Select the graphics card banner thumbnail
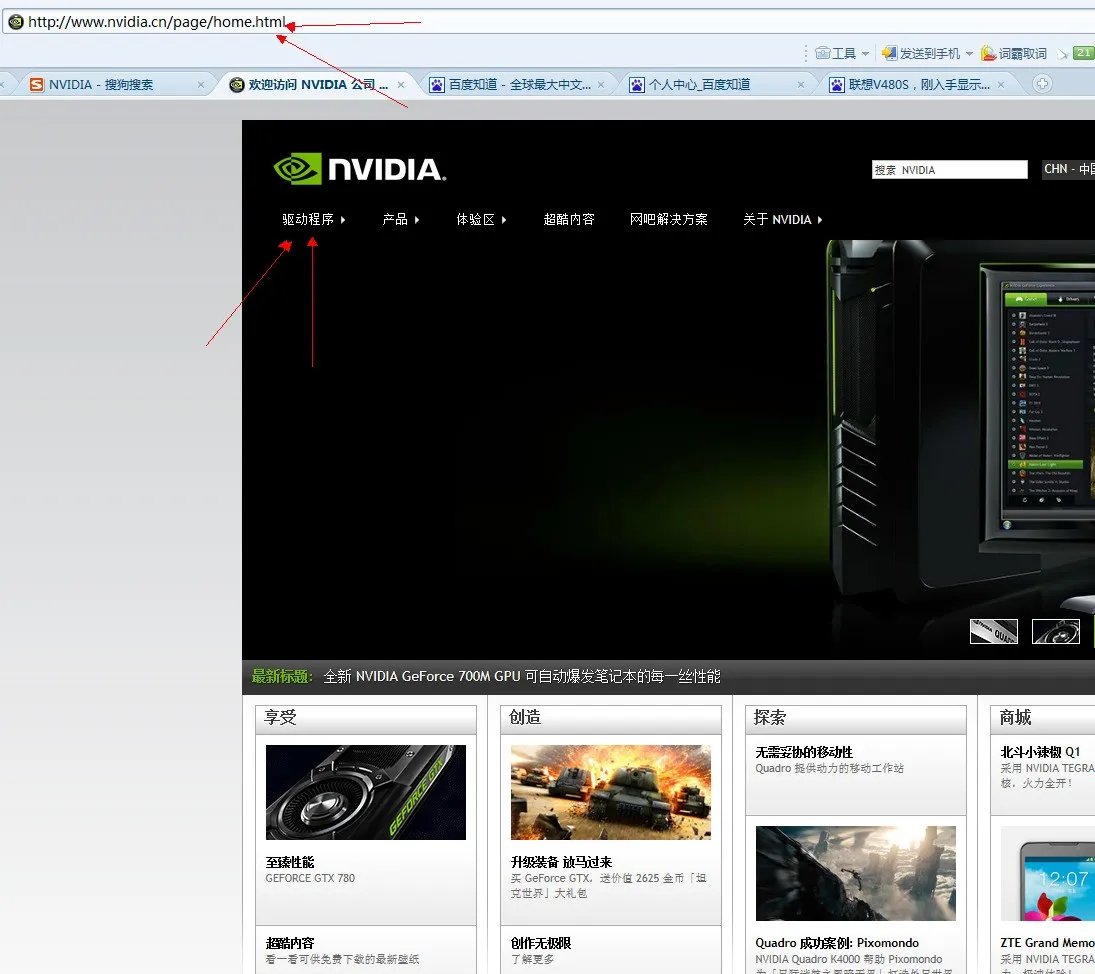 [x=1056, y=632]
